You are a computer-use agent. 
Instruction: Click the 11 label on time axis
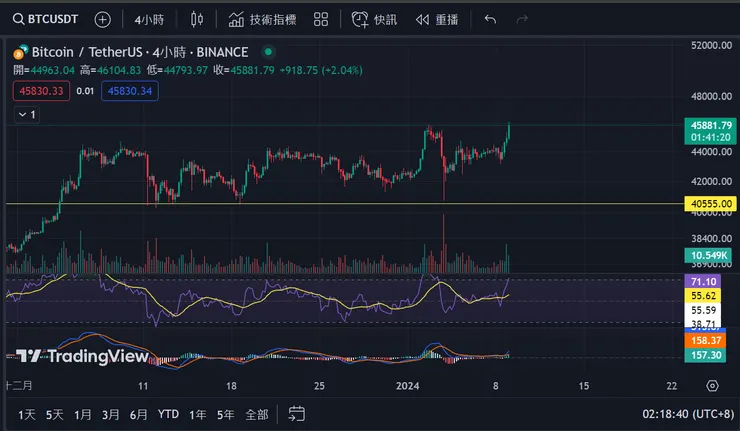143,386
